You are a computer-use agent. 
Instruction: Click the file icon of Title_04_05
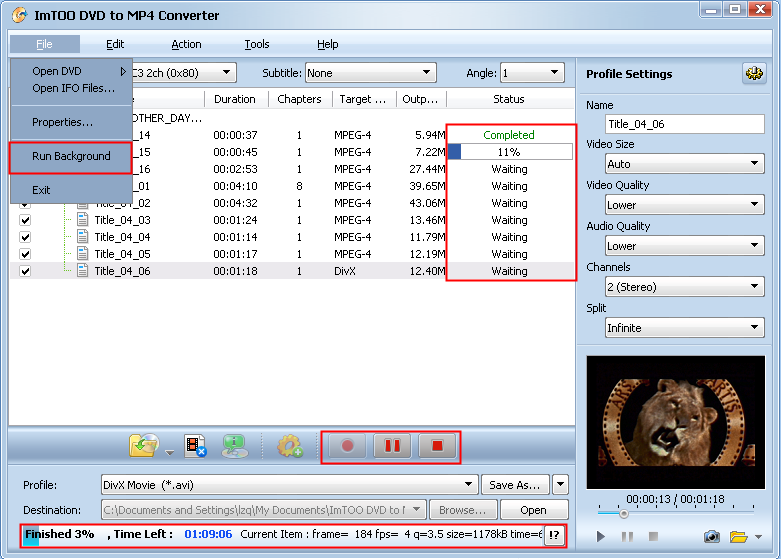(83, 254)
